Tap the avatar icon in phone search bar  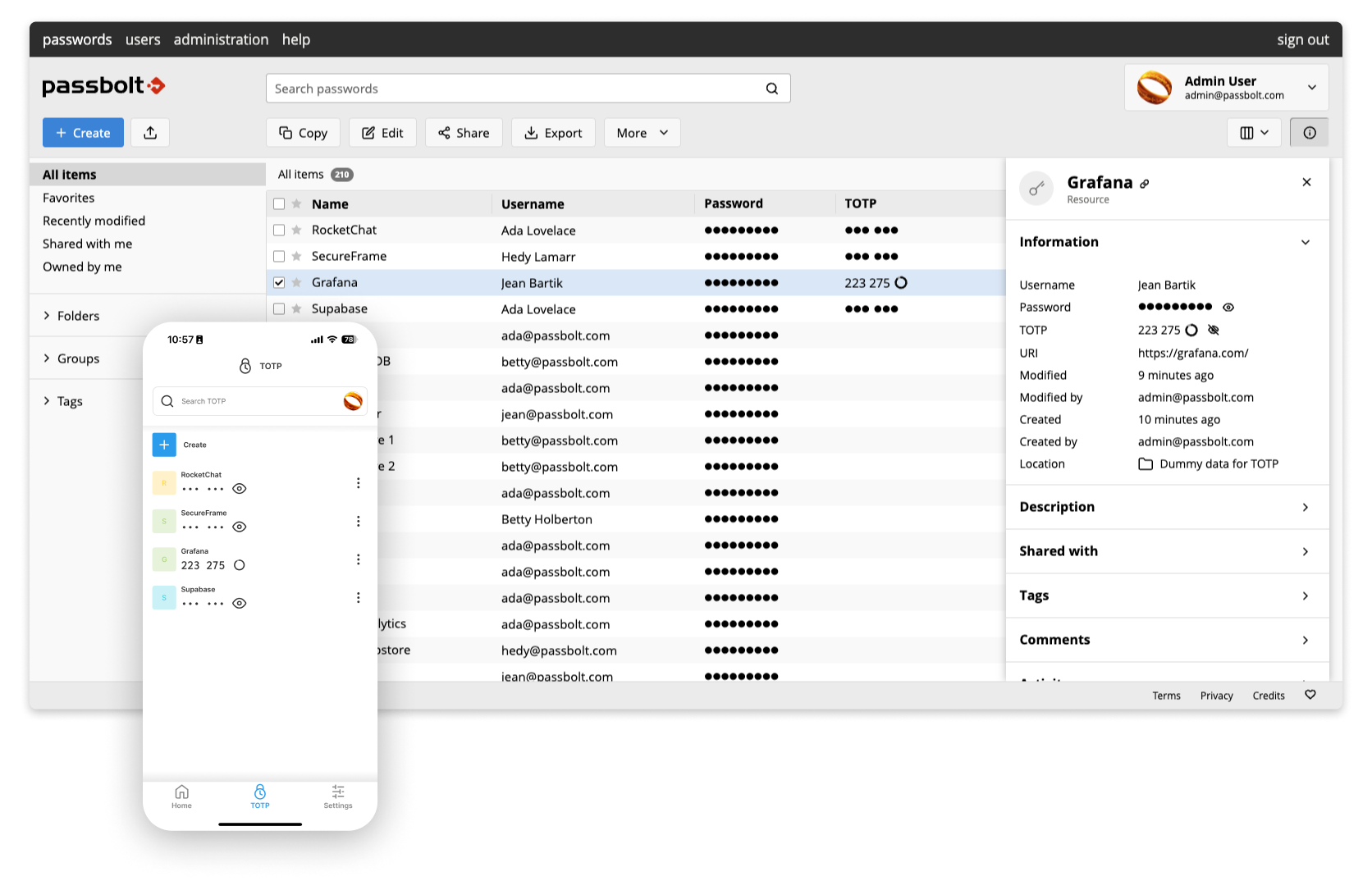[x=353, y=401]
